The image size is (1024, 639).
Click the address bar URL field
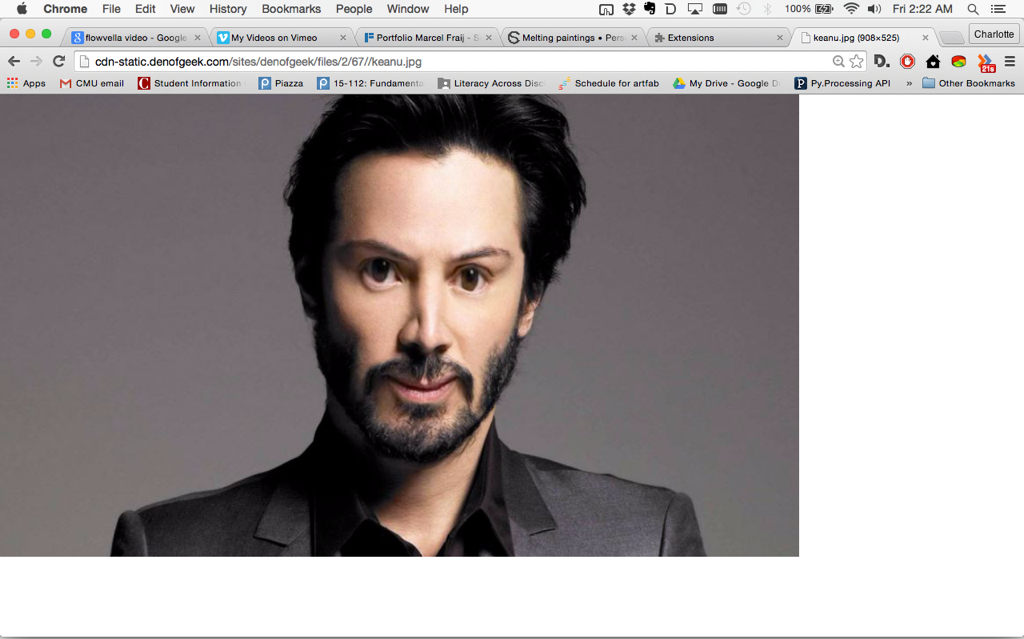click(x=450, y=61)
